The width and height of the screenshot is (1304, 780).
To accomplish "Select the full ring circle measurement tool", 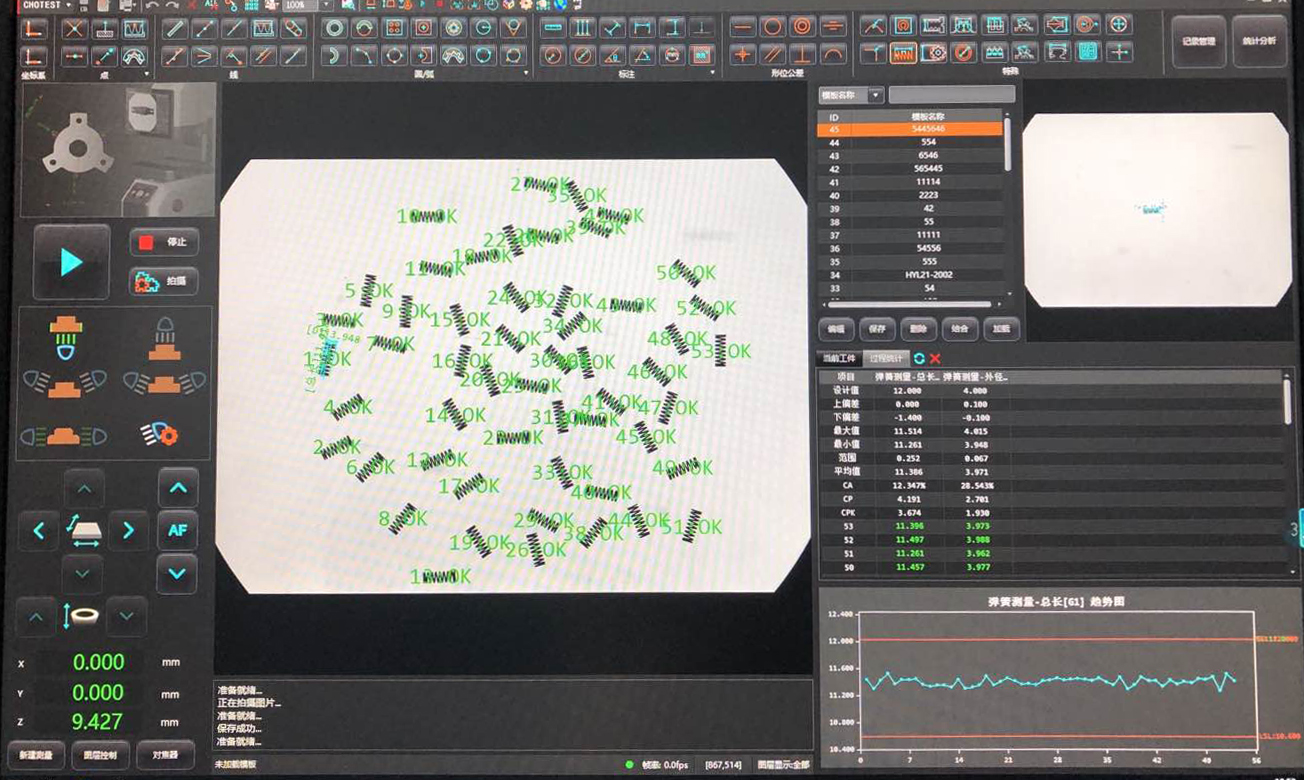I will (x=334, y=28).
